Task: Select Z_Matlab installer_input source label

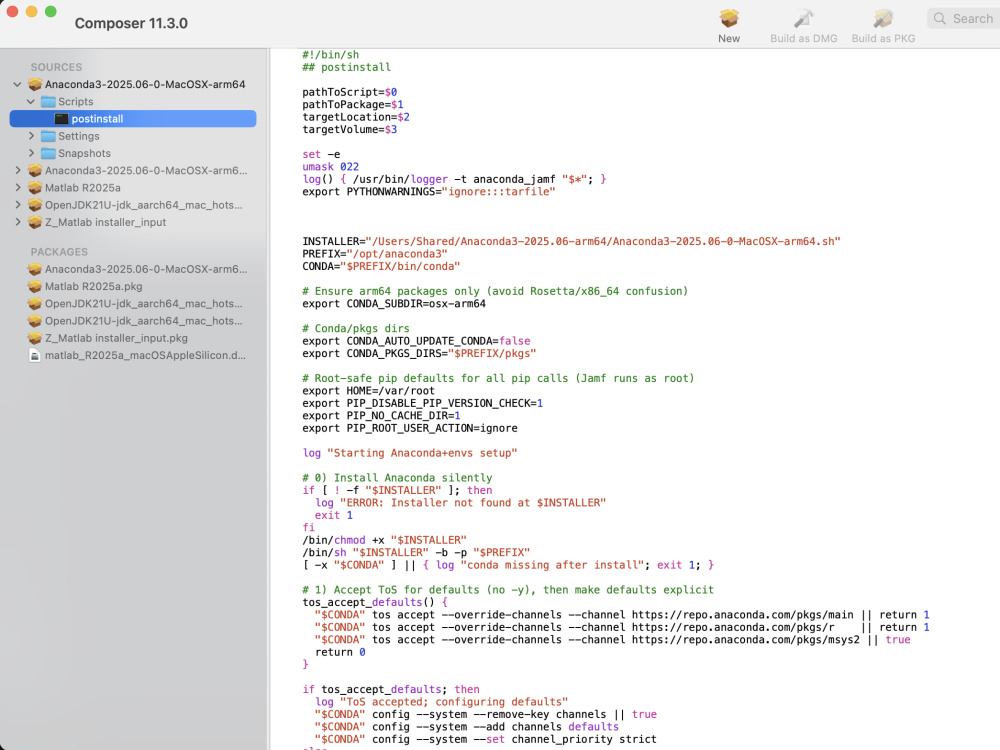Action: [x=105, y=222]
